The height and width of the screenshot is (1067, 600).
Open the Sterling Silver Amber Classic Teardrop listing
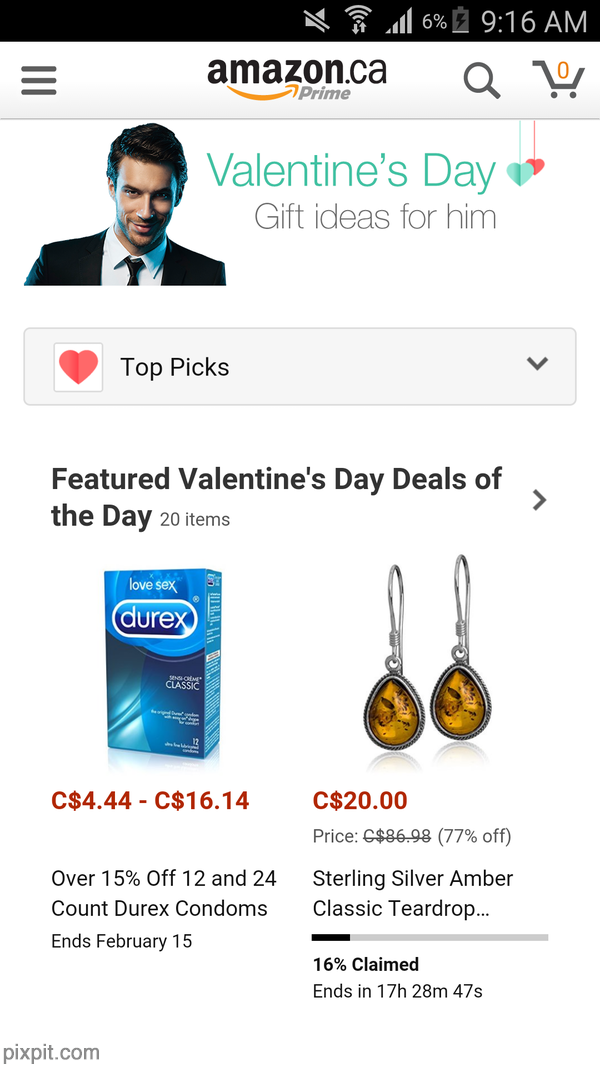pos(412,893)
